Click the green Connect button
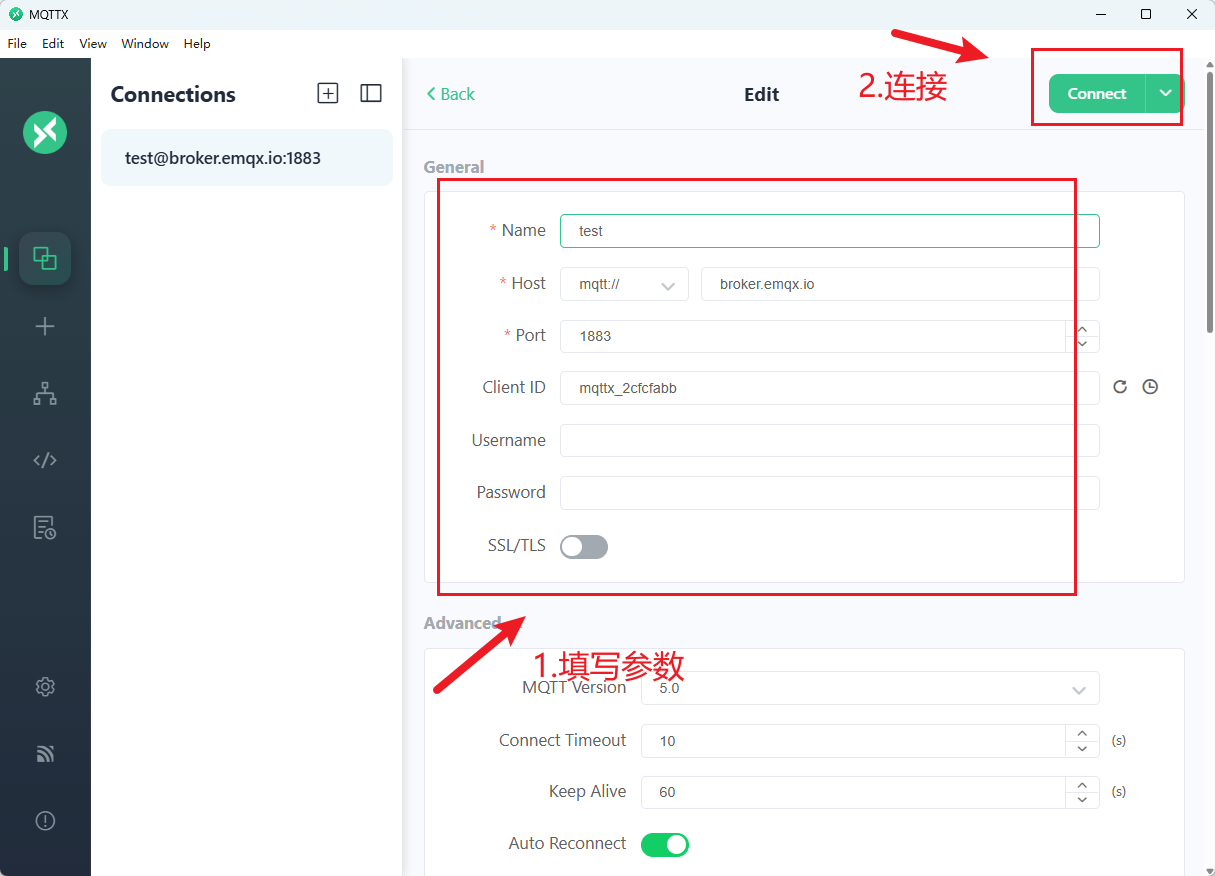Screen dimensions: 1215x876 coord(1097,93)
